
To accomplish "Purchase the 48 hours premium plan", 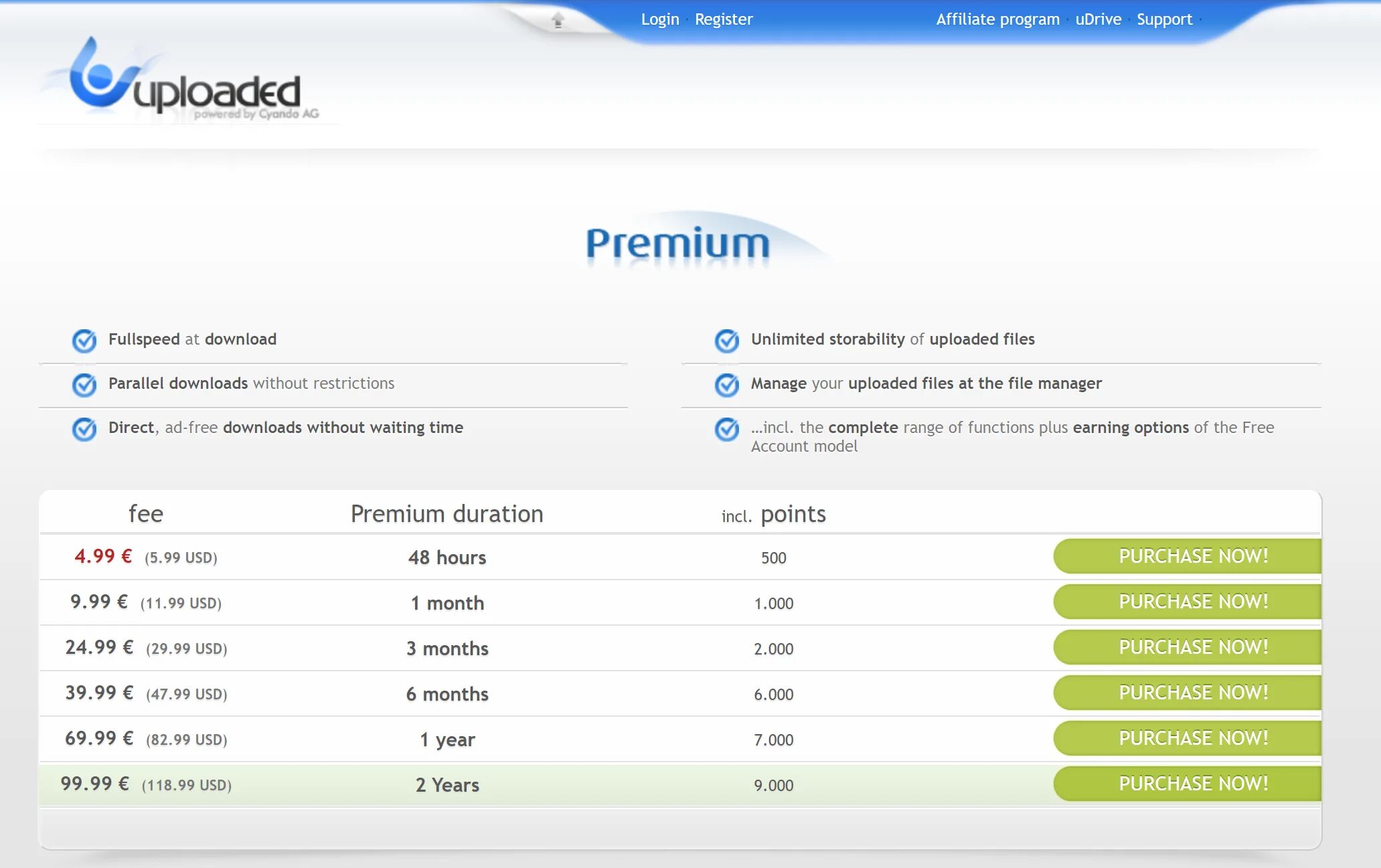I will (1192, 556).
